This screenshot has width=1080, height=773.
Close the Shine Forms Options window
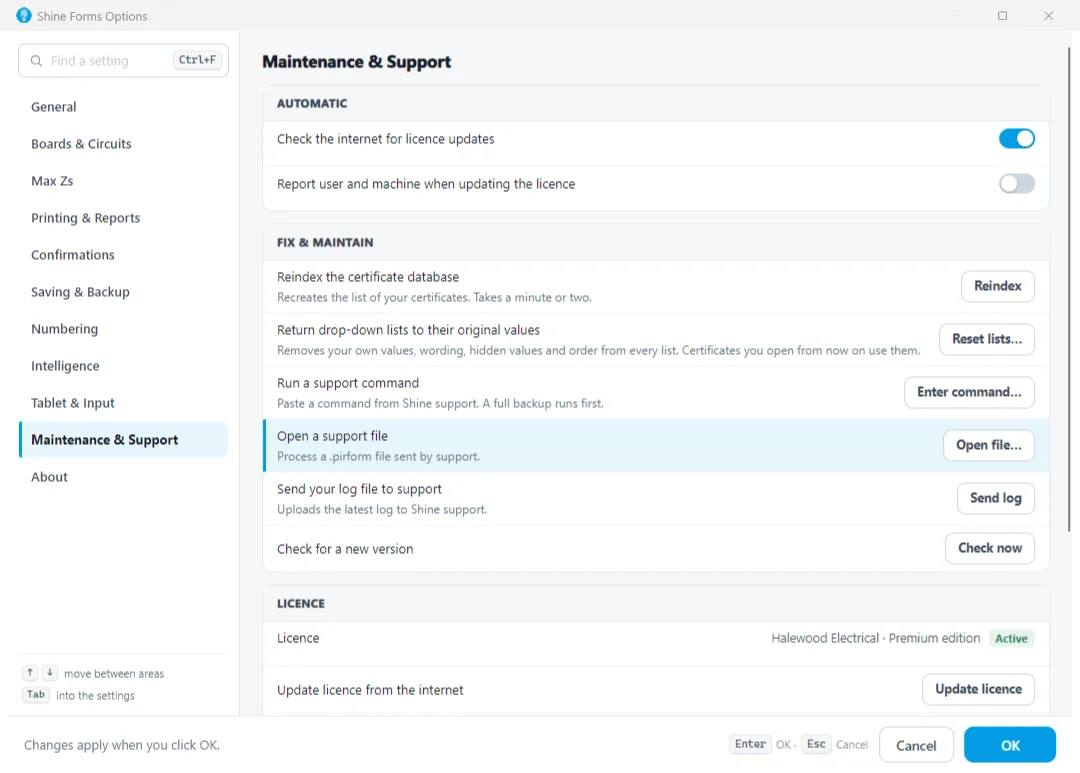point(1048,15)
